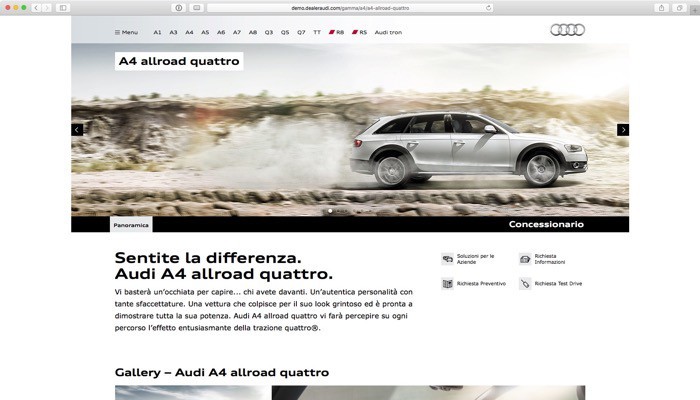The image size is (700, 400).
Task: Switch to the Panoramica tab
Action: click(x=131, y=225)
